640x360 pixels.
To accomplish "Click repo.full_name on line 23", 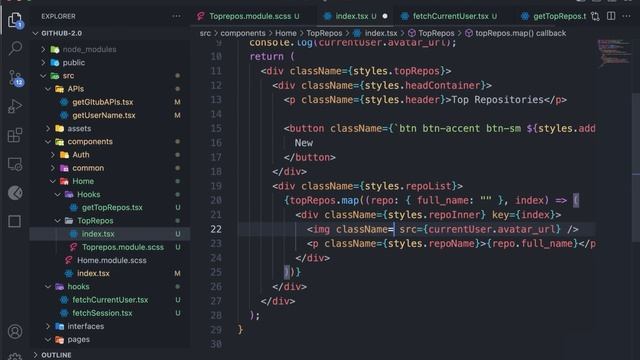I will click(x=532, y=244).
